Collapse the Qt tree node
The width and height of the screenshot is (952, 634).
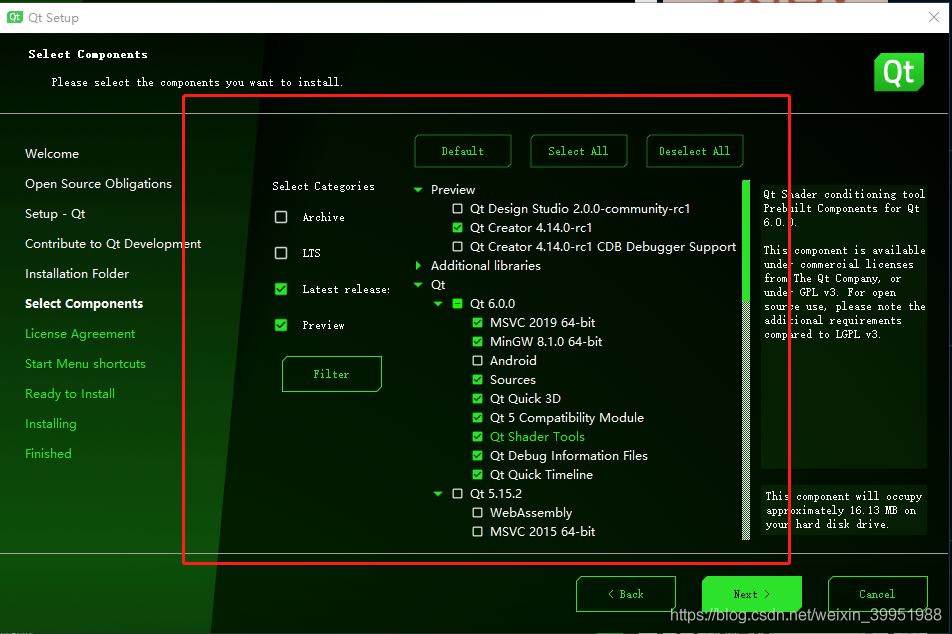coord(418,285)
